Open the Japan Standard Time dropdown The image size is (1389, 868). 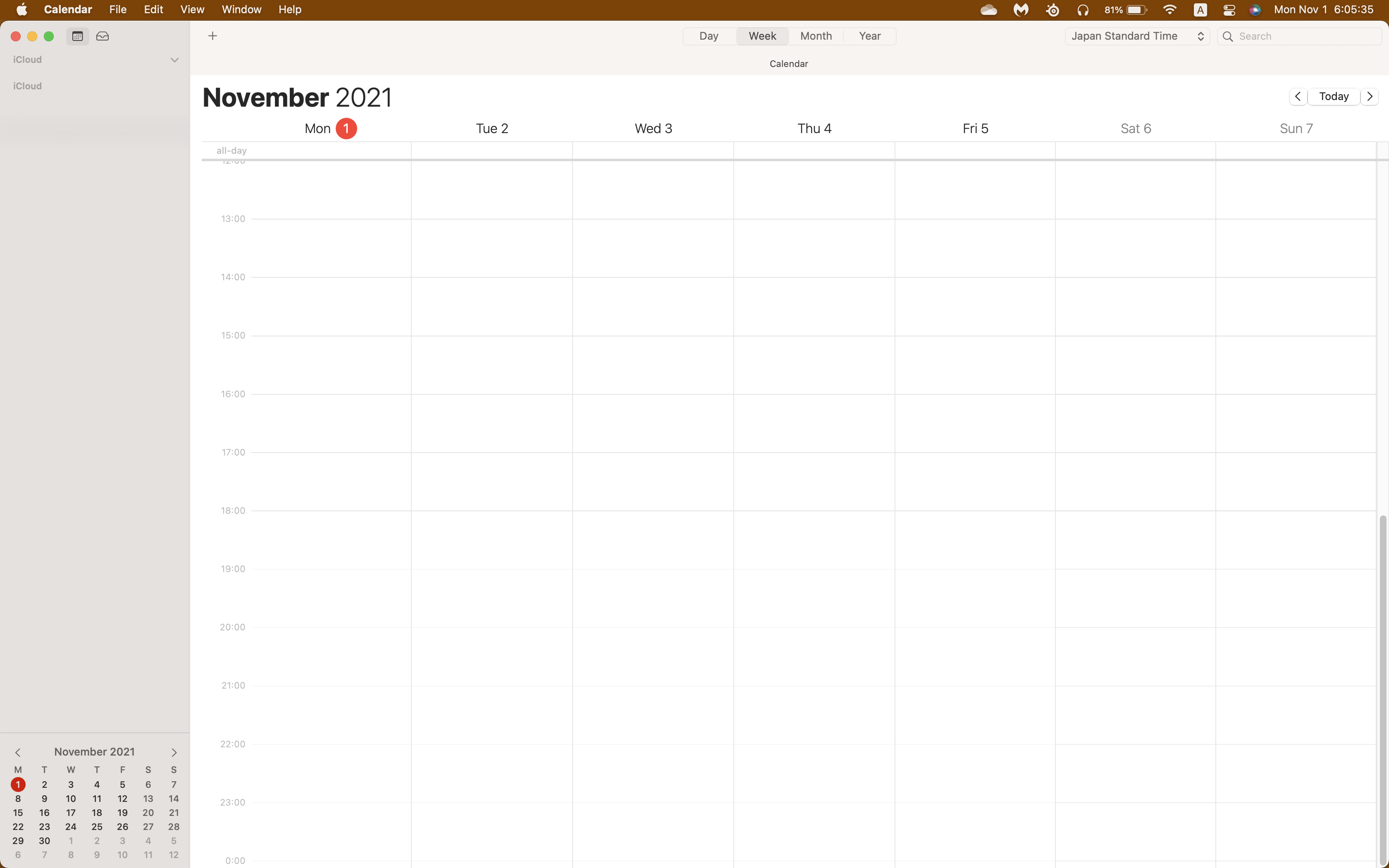coord(1137,36)
